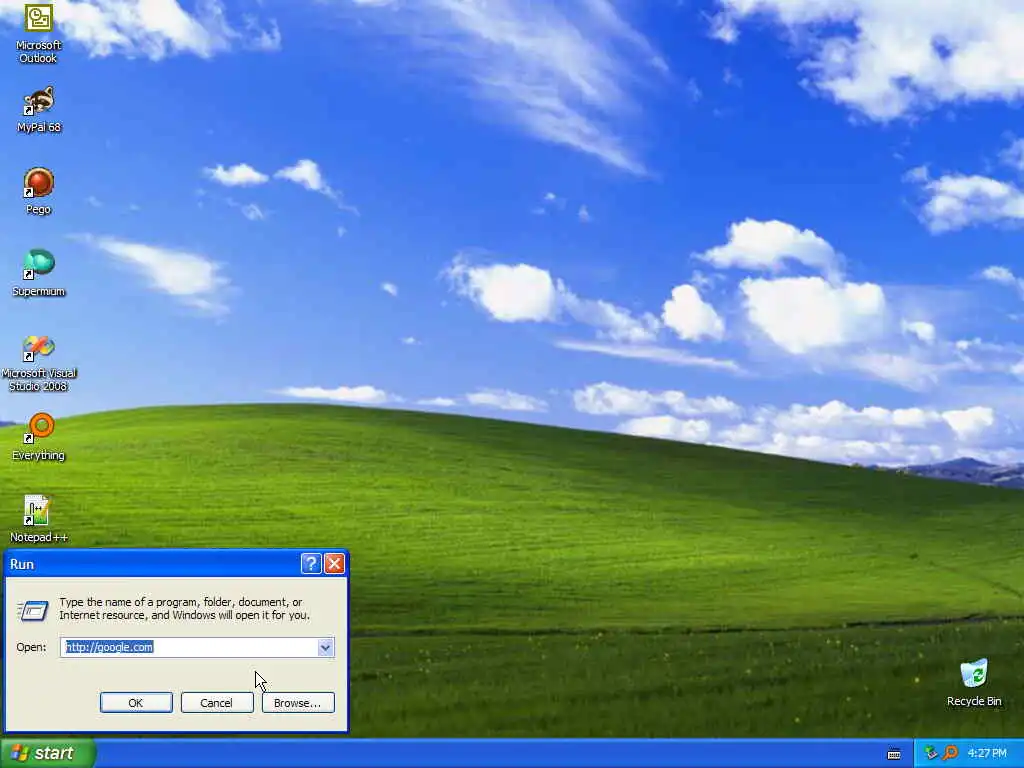Select the MyPal 68 browser shortcut

pos(39,110)
